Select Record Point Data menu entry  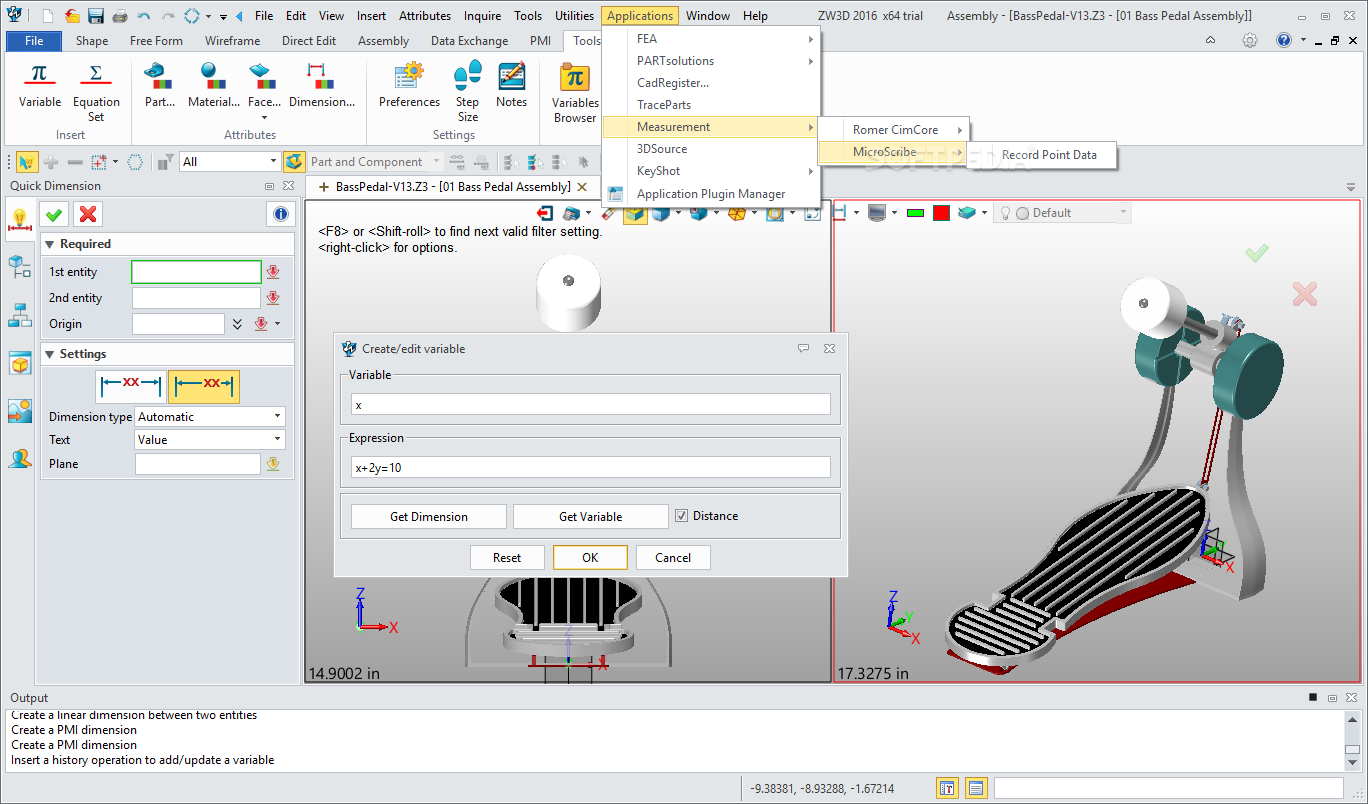[x=1049, y=155]
